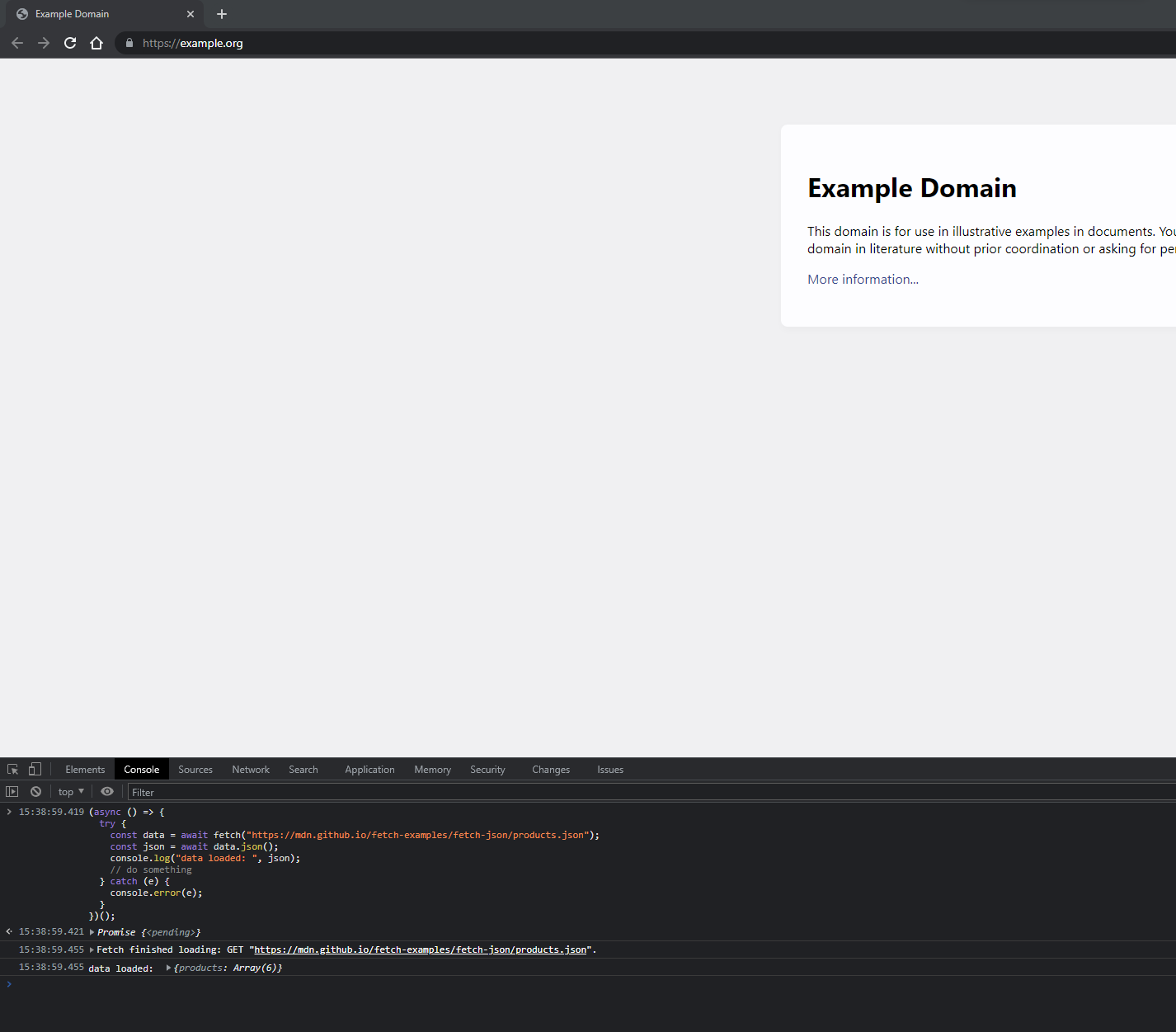Open the Application panel

point(369,769)
